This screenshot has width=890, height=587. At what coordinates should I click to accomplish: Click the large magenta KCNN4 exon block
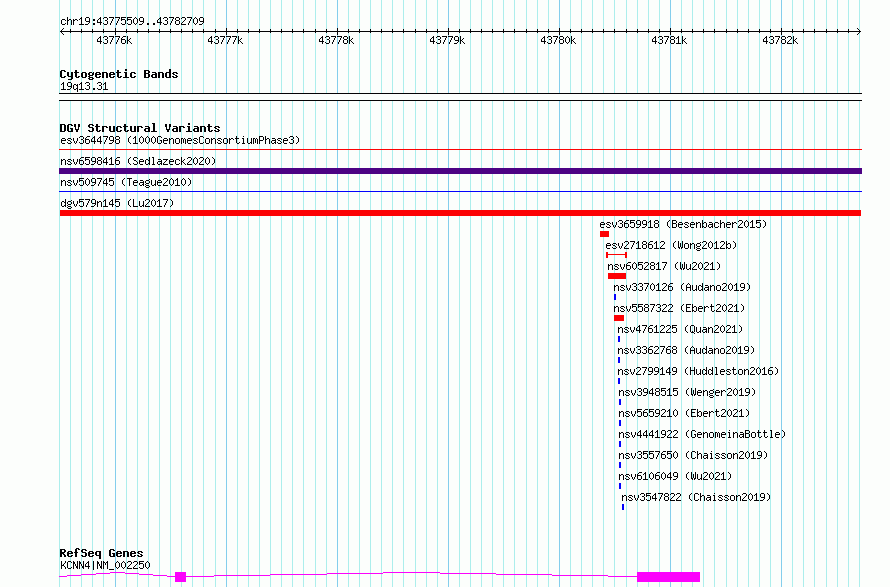point(669,577)
